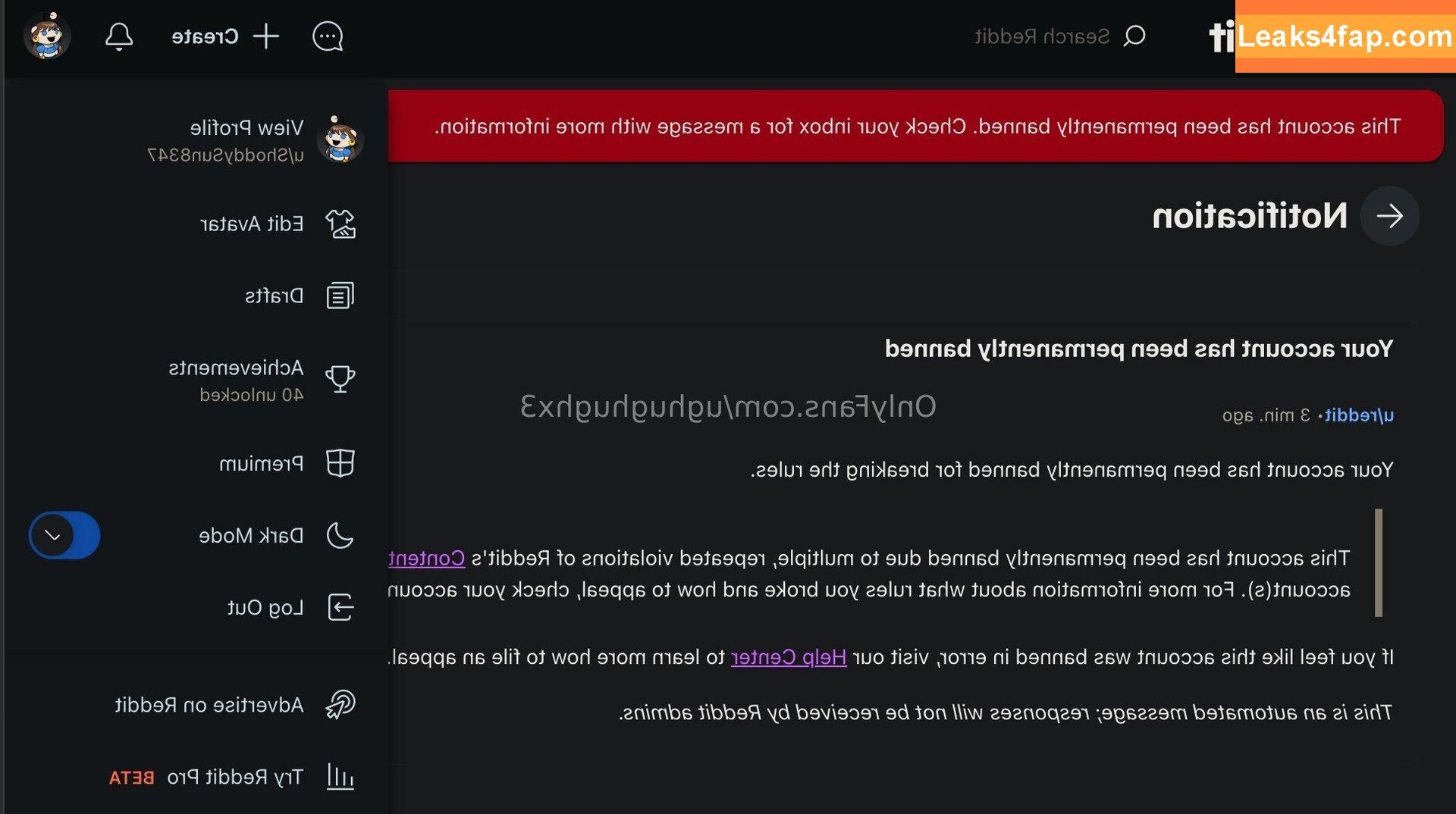Click the Drafts document icon

pos(340,296)
